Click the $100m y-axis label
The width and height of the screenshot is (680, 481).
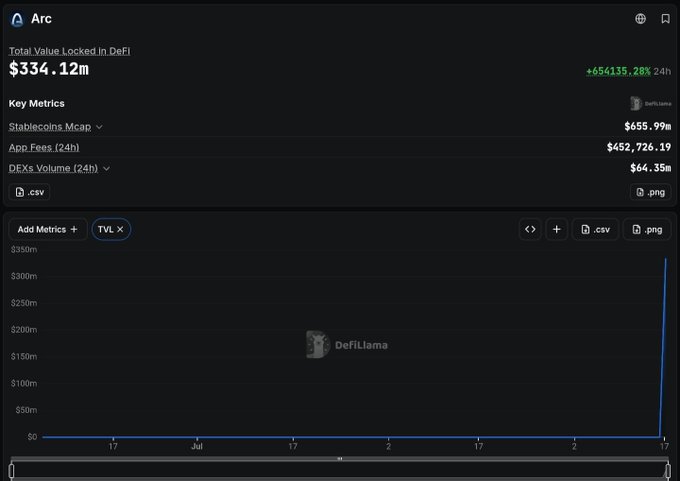24,383
